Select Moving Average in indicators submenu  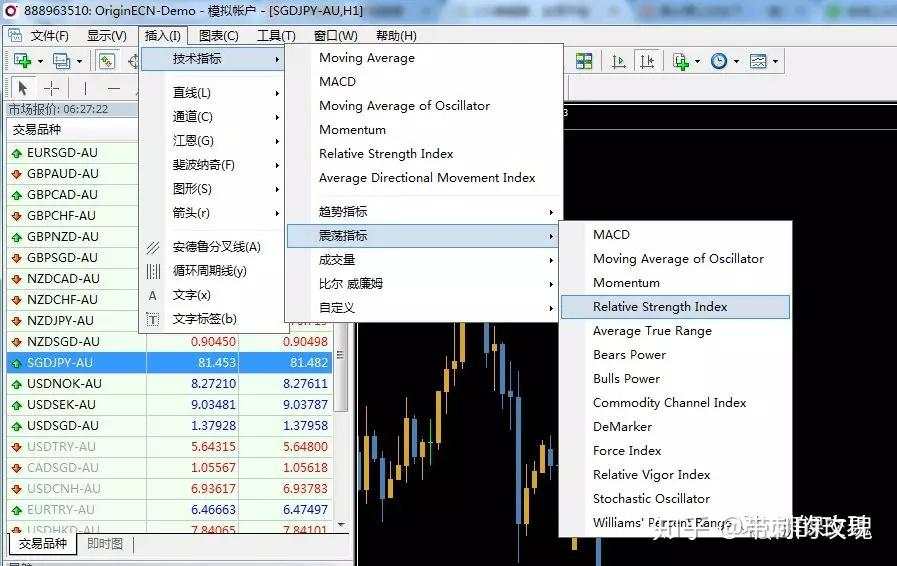coord(423,58)
